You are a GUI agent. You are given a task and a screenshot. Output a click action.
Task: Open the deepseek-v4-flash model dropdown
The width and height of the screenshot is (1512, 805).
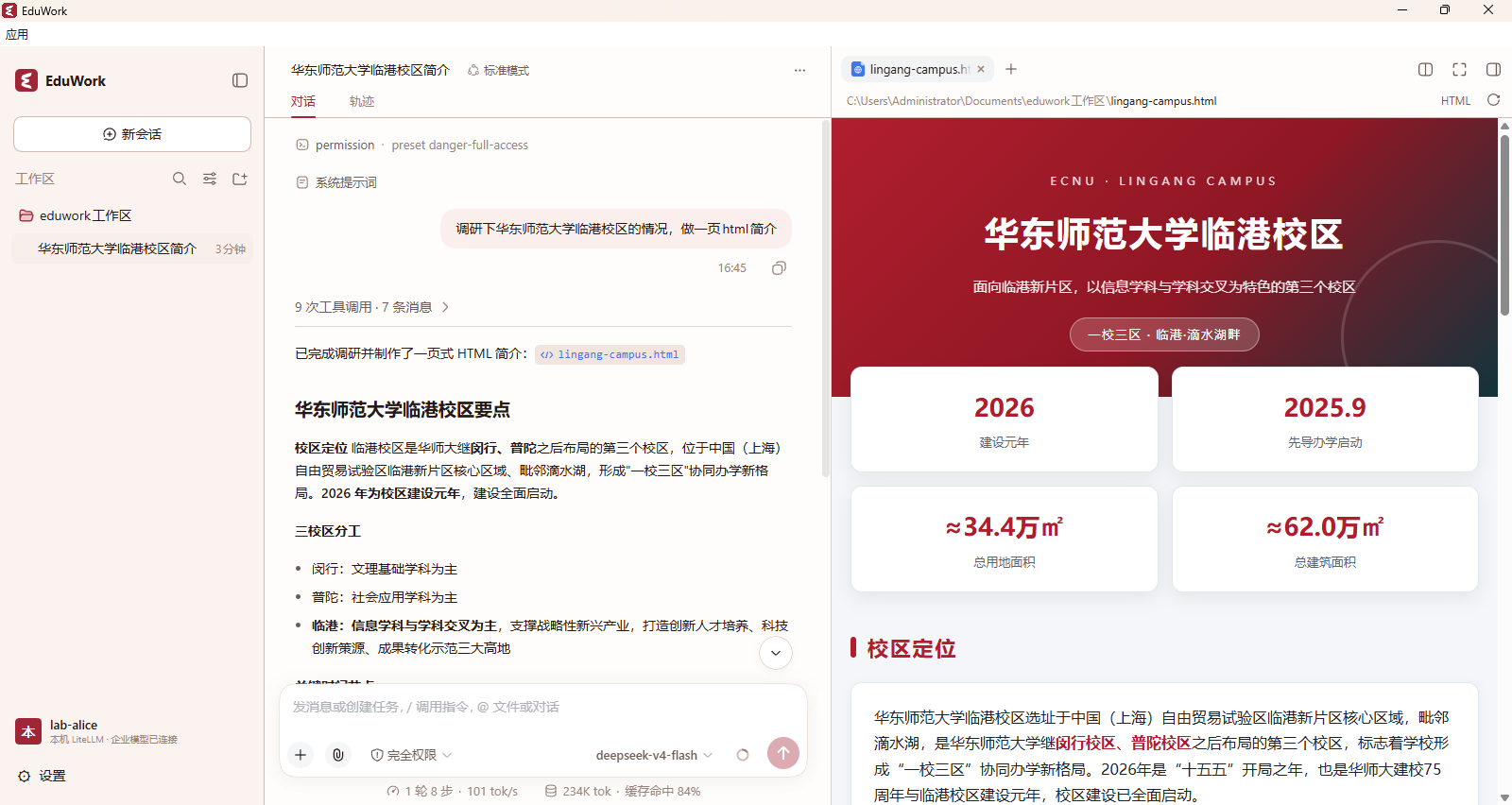pos(654,755)
